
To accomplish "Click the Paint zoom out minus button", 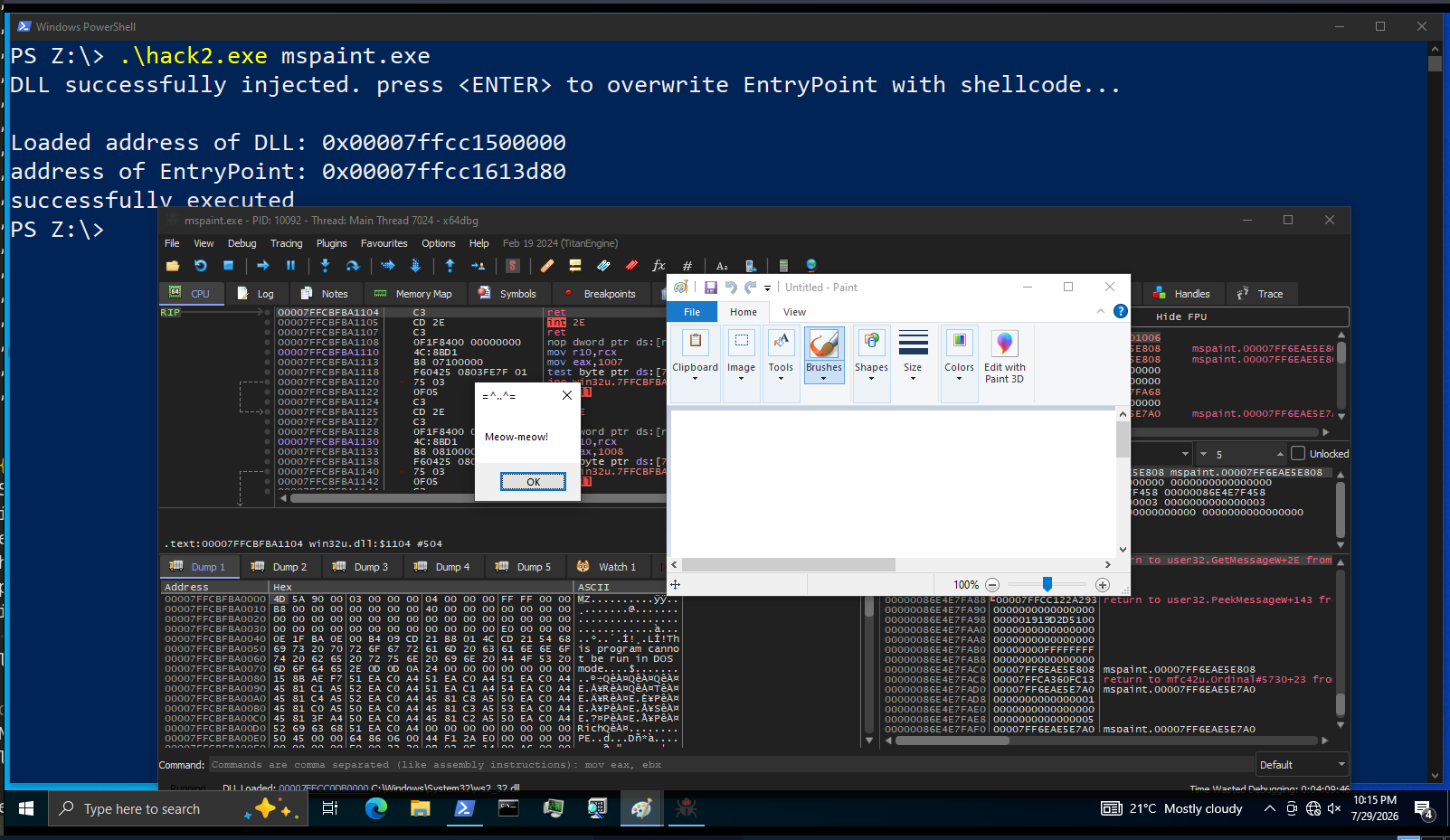I will 992,585.
